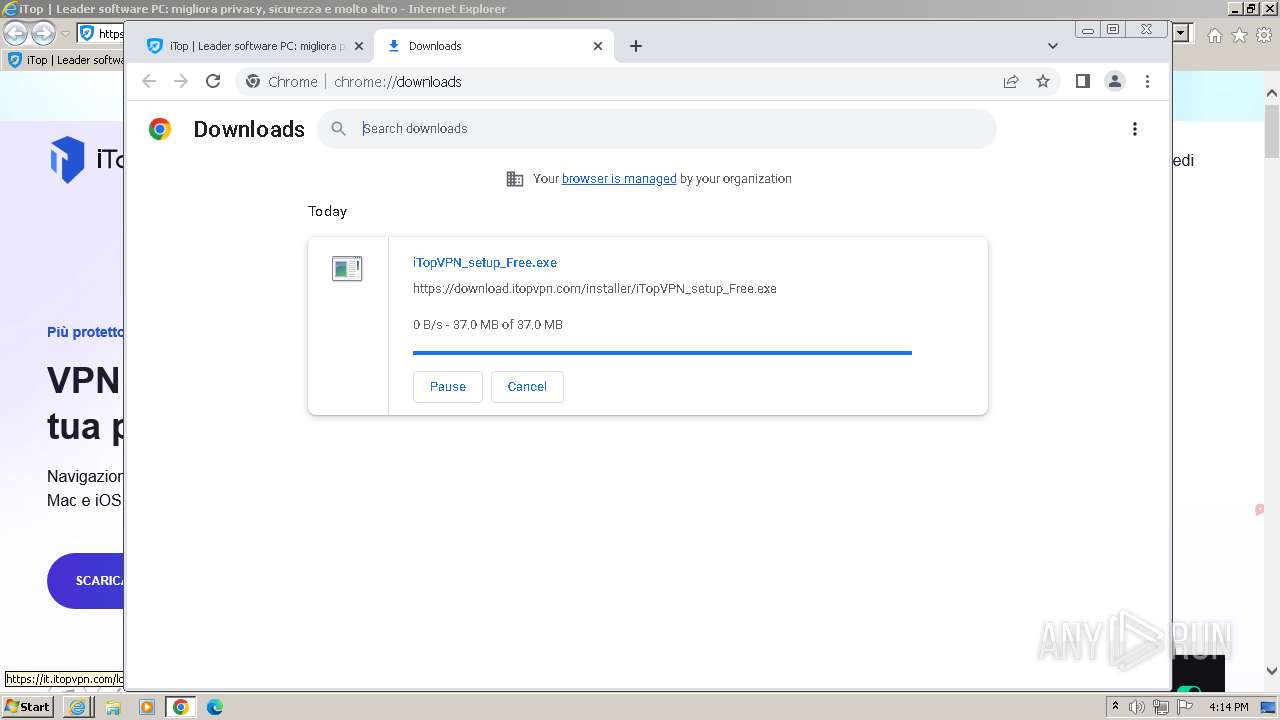The height and width of the screenshot is (720, 1280).
Task: Close the iTop Leader software tab
Action: 359,46
